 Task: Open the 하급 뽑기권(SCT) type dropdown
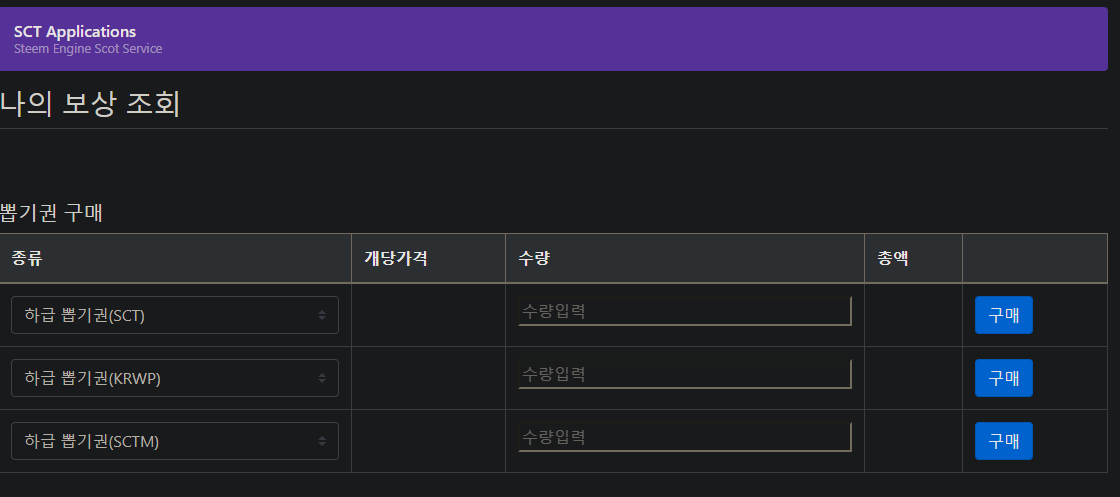[175, 315]
